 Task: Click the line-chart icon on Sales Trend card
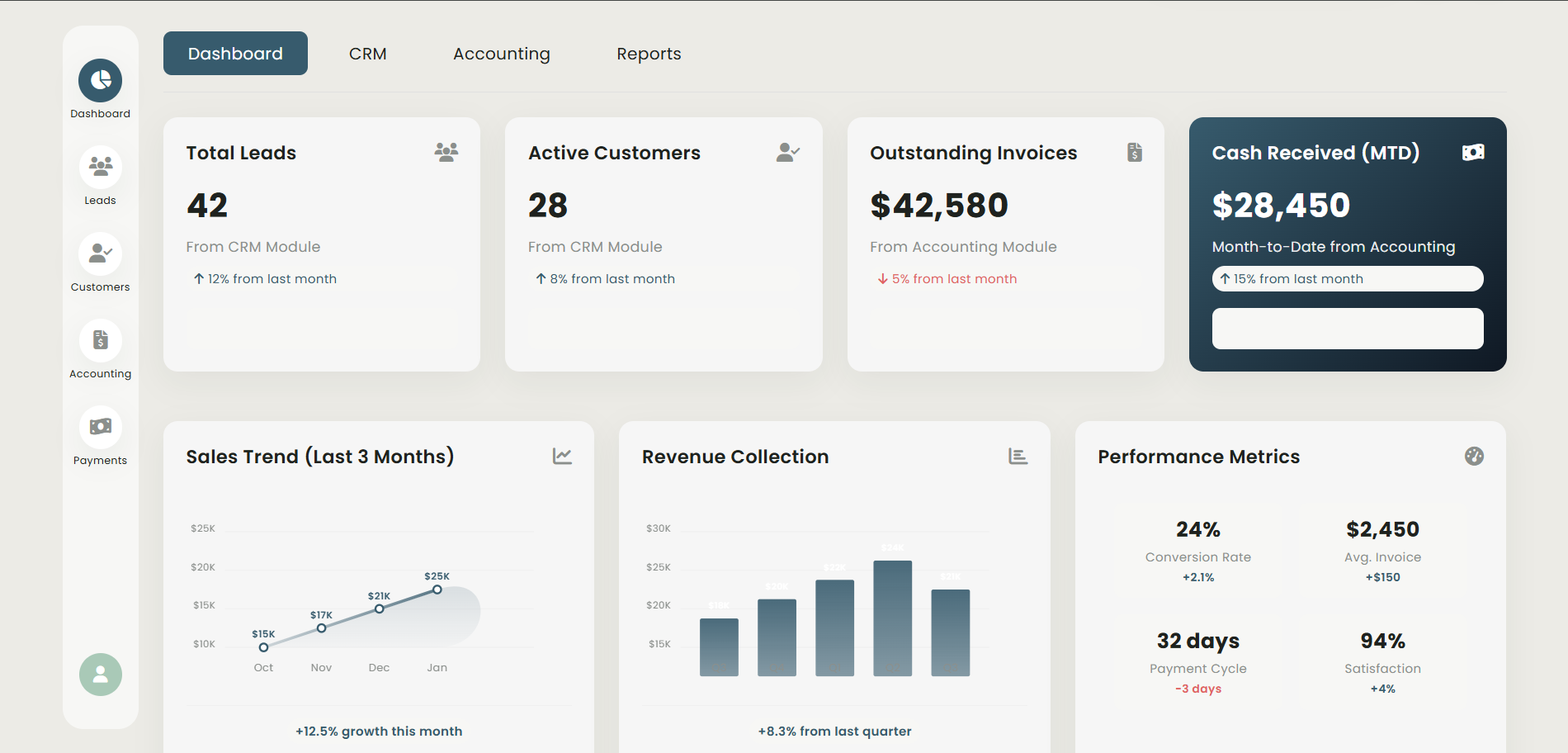pyautogui.click(x=562, y=456)
